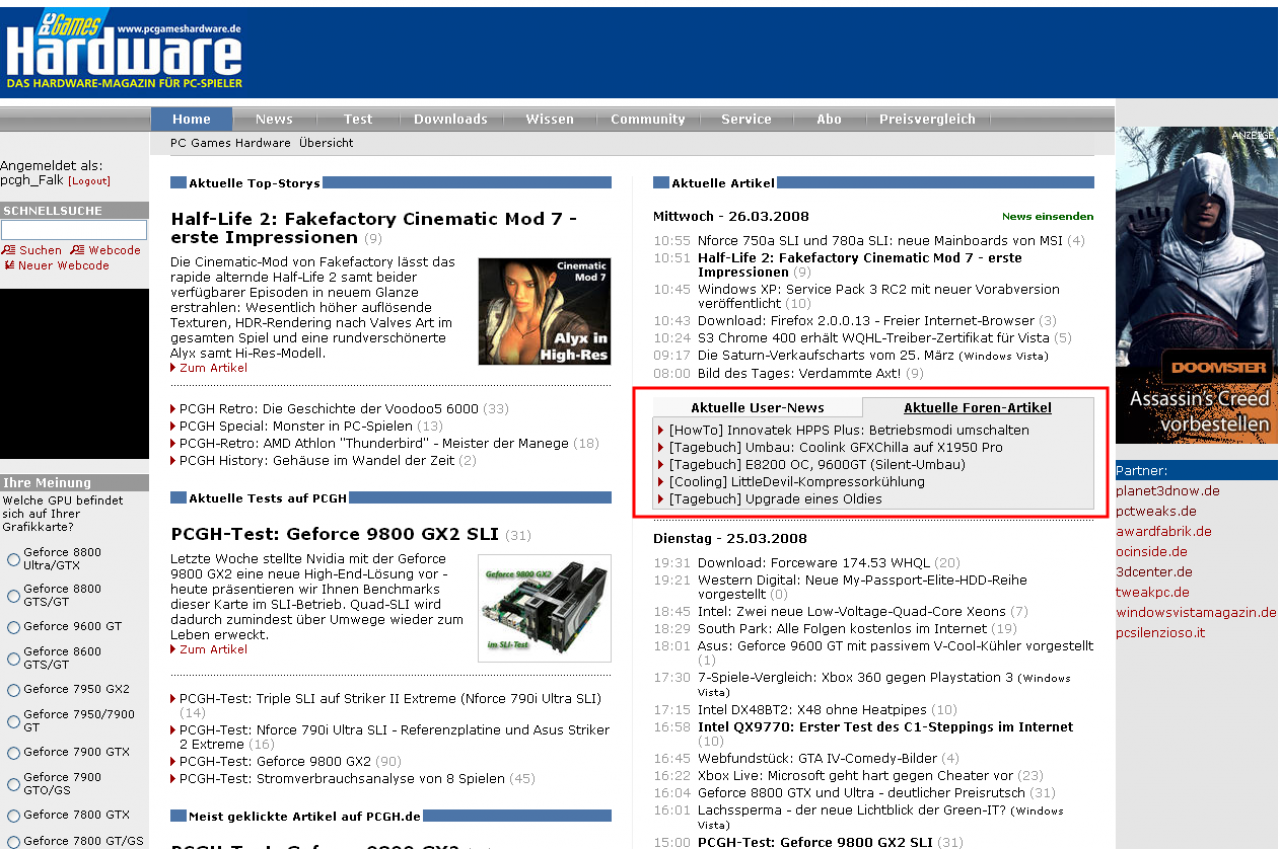Click the Suchen search icon link
This screenshot has height=849, width=1280.
tap(32, 250)
